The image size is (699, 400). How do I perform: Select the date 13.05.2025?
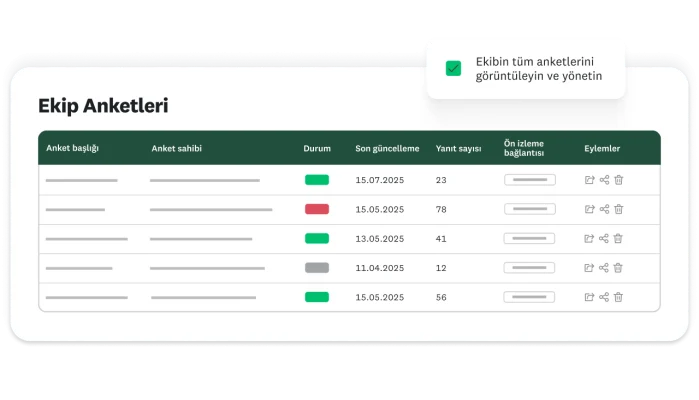coord(380,239)
